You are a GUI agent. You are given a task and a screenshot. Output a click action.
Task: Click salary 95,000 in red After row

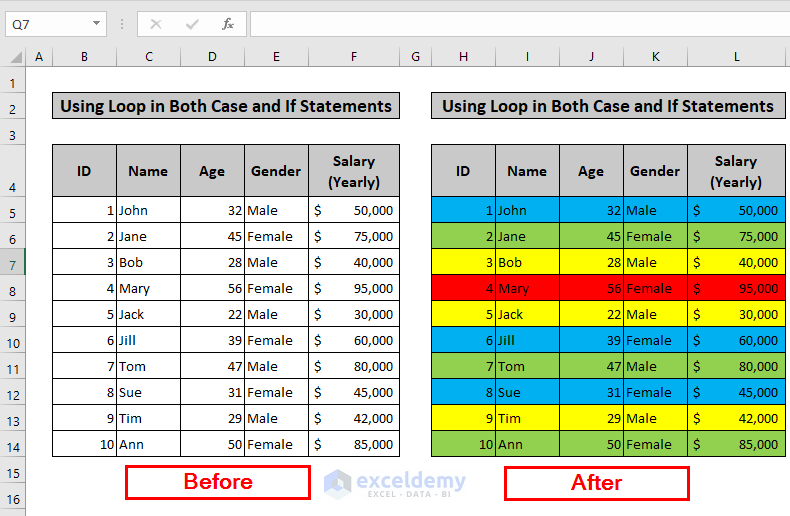pyautogui.click(x=736, y=288)
